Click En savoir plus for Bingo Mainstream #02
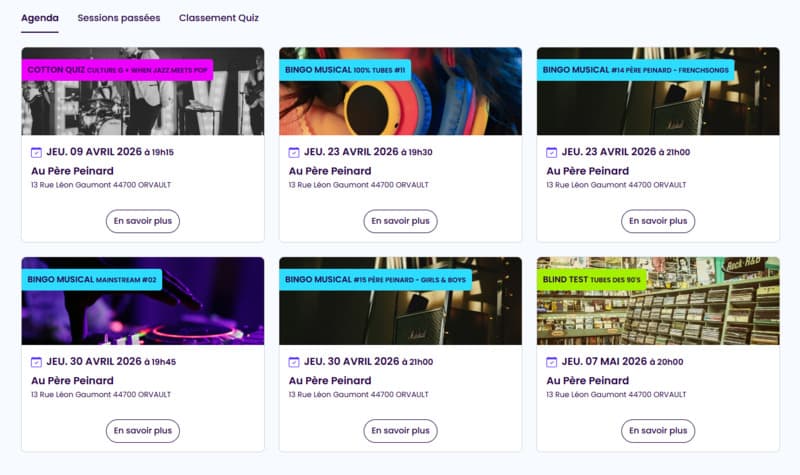Image resolution: width=800 pixels, height=475 pixels. pyautogui.click(x=143, y=431)
